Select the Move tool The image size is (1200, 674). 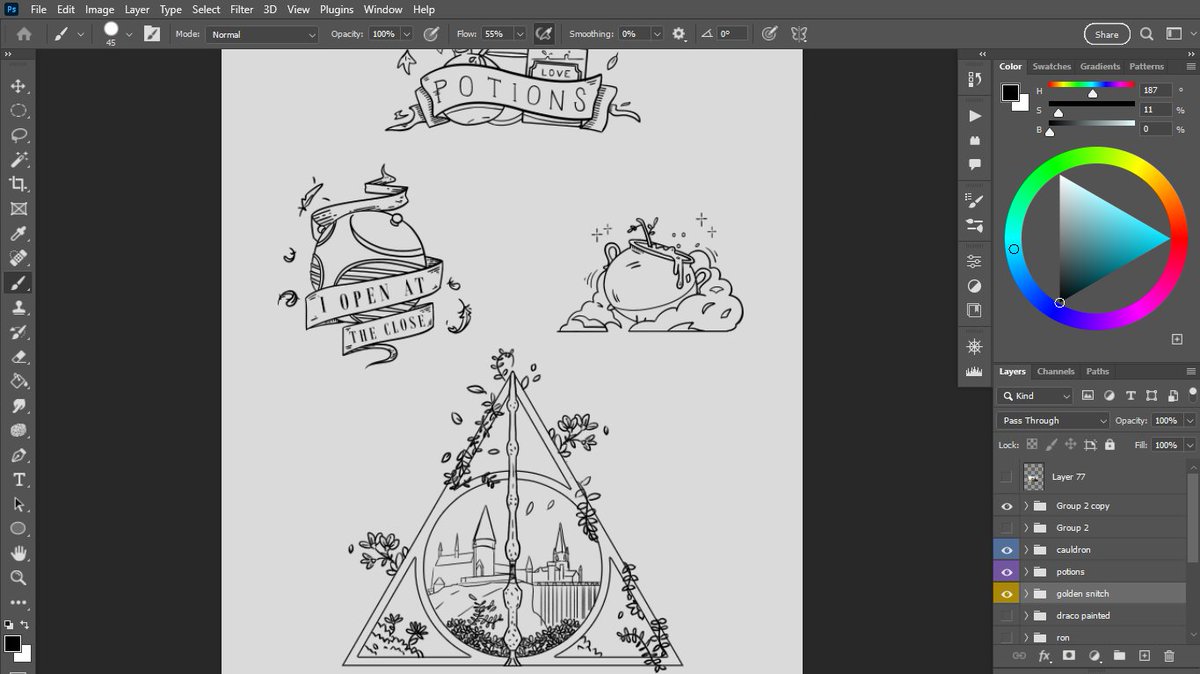click(18, 86)
